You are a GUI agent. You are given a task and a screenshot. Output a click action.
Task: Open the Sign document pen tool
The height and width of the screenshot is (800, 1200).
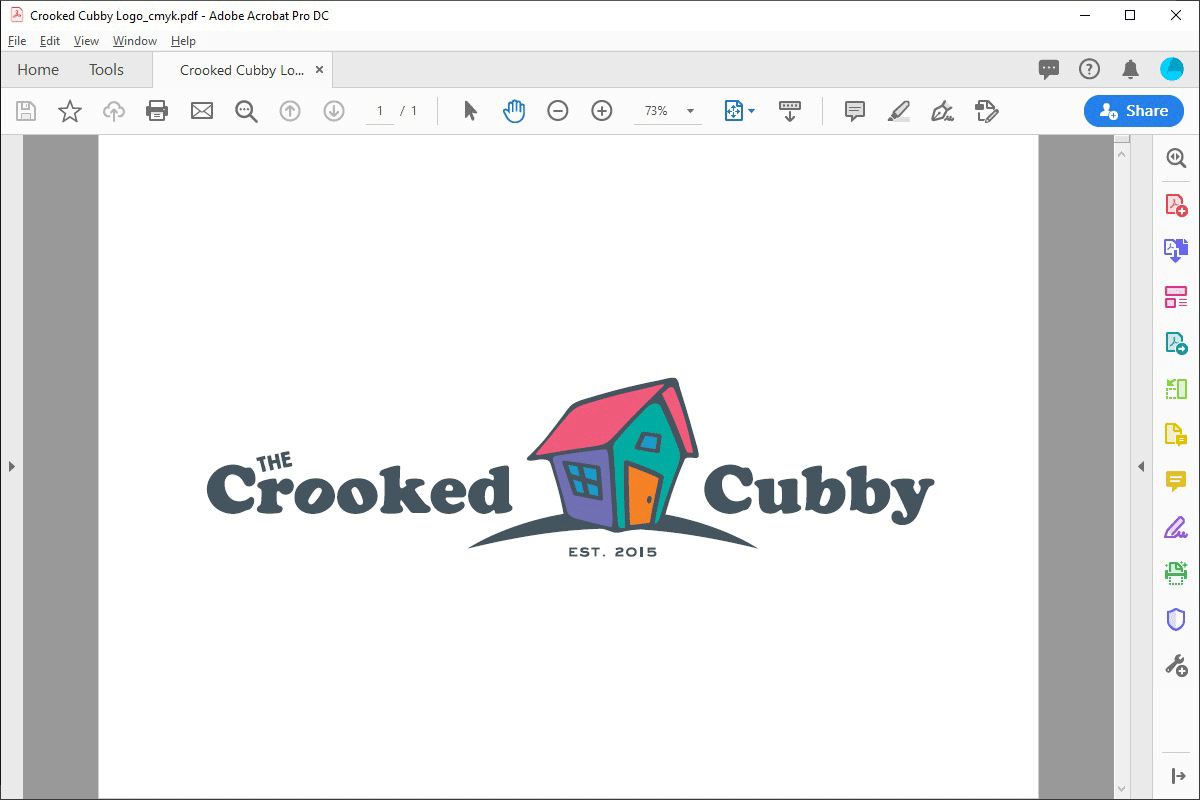[942, 111]
